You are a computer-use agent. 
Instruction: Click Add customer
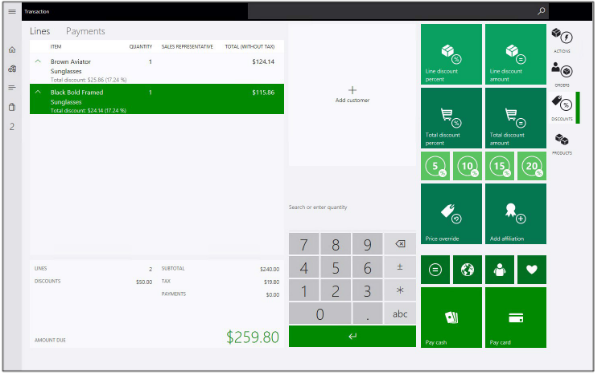tap(352, 94)
